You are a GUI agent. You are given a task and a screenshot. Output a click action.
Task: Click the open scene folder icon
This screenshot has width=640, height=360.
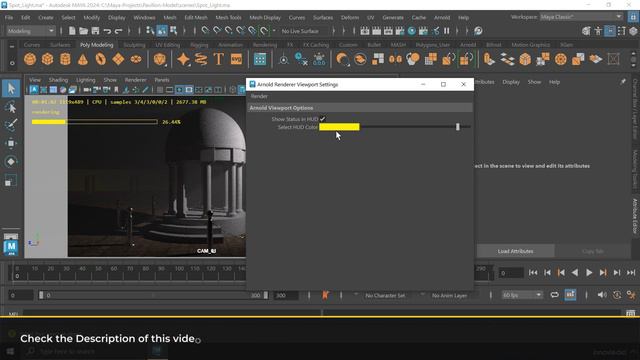click(83, 31)
